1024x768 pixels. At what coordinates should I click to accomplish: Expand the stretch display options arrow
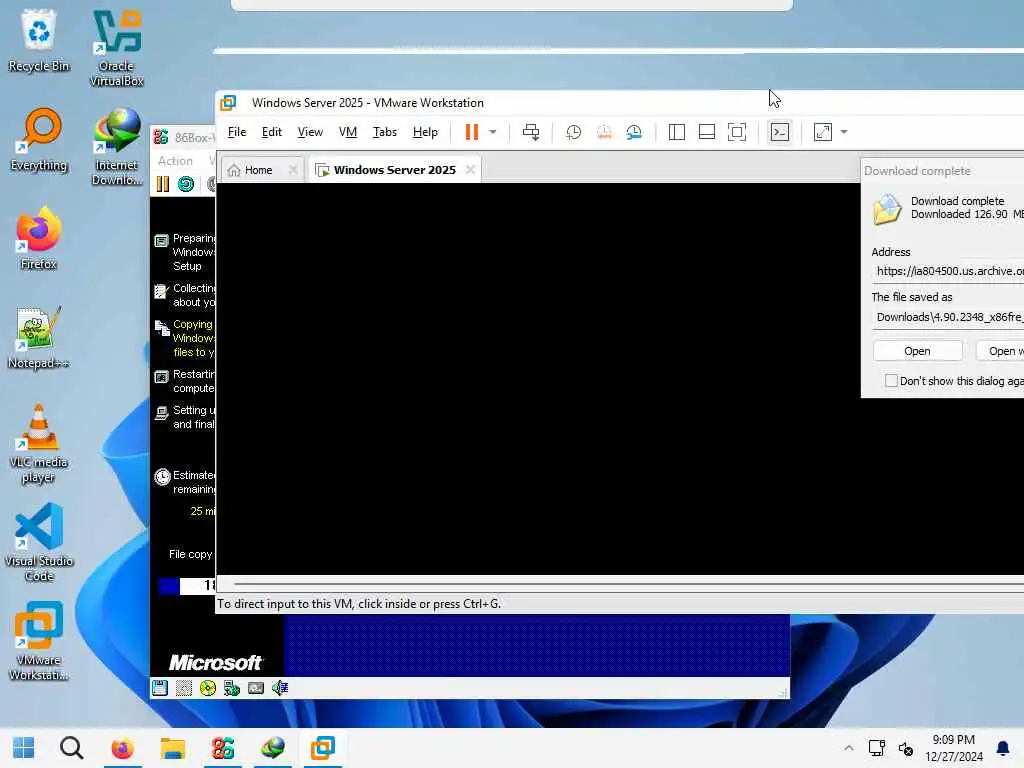844,132
